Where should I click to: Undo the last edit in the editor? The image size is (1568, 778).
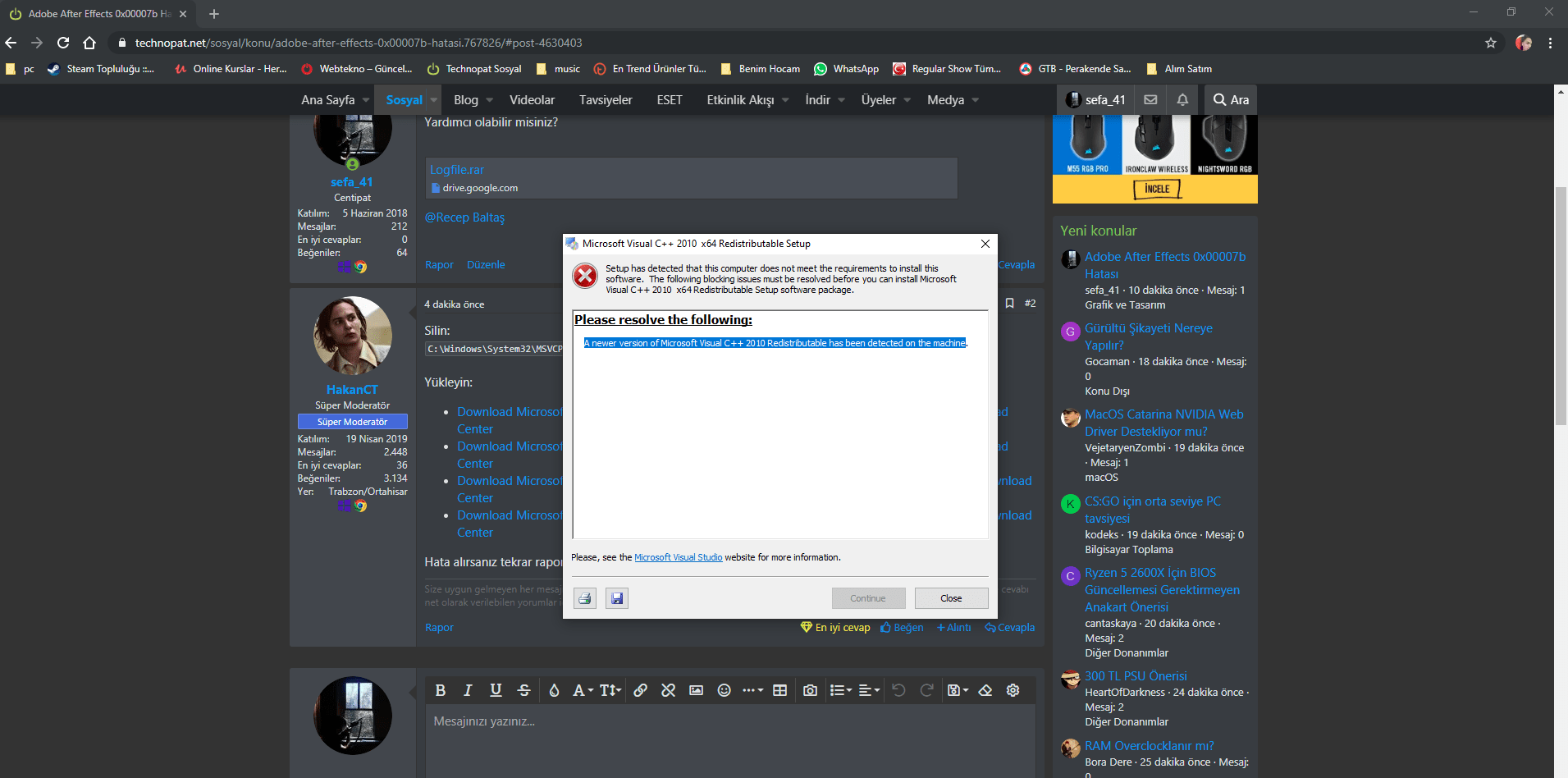898,690
